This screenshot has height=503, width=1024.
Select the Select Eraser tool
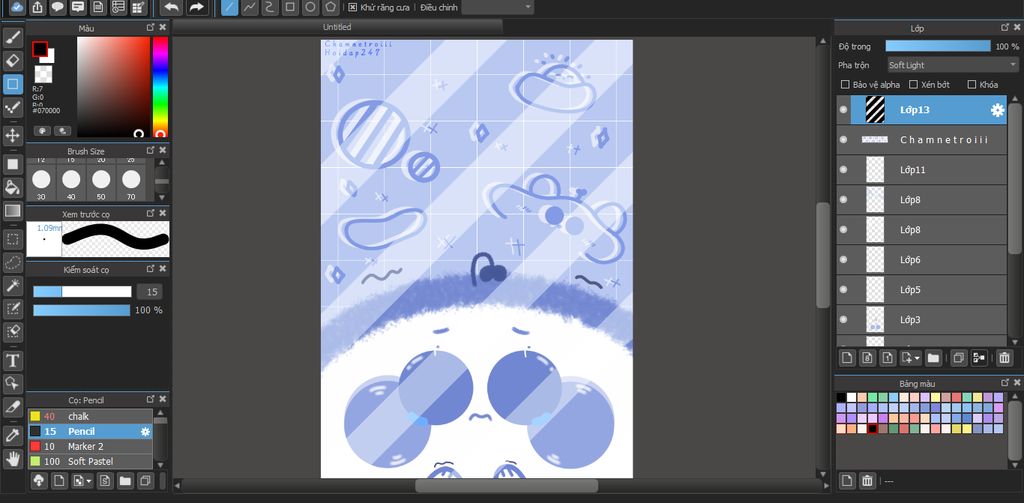12,333
